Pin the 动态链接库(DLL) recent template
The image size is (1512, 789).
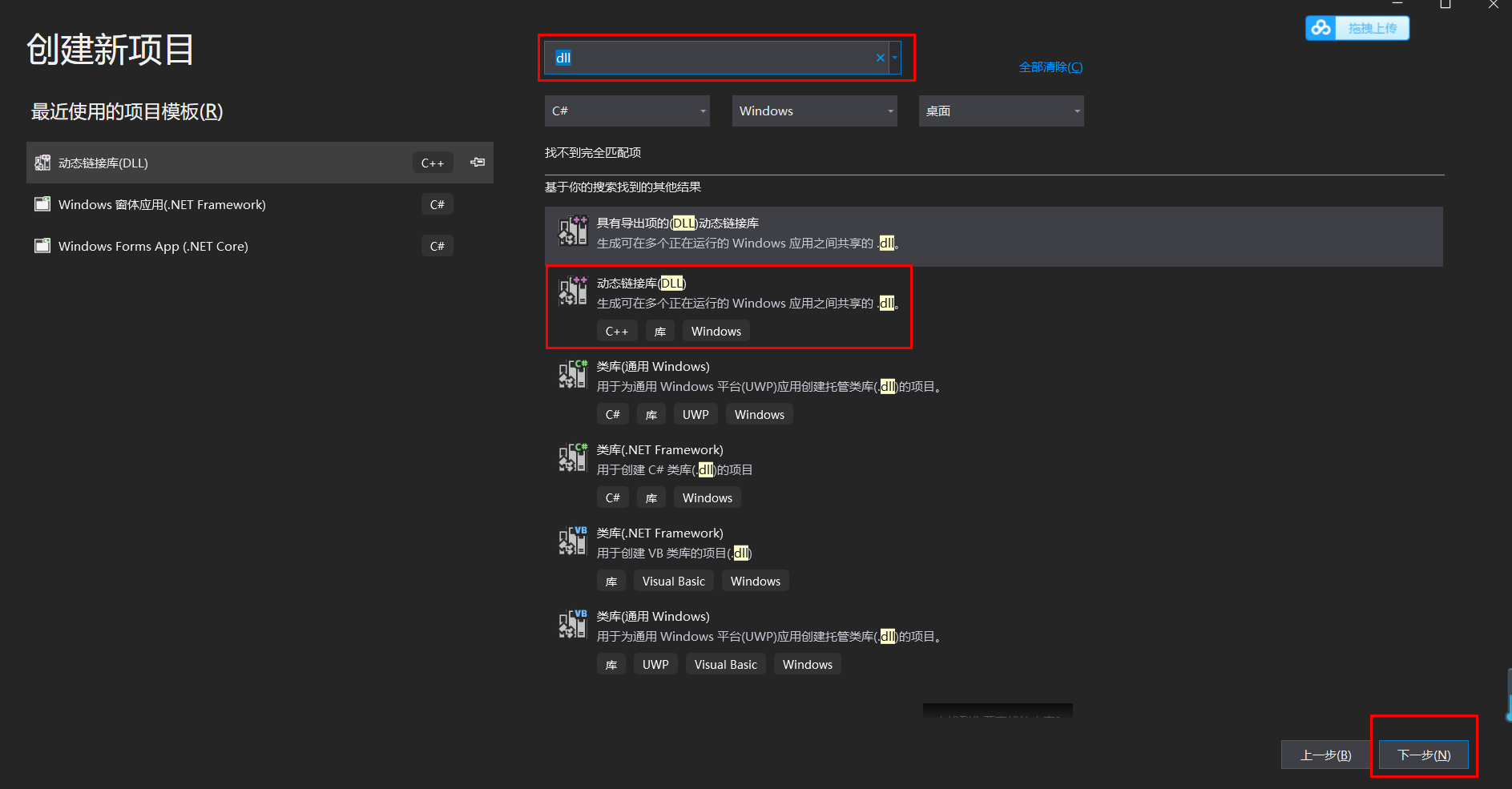point(477,162)
